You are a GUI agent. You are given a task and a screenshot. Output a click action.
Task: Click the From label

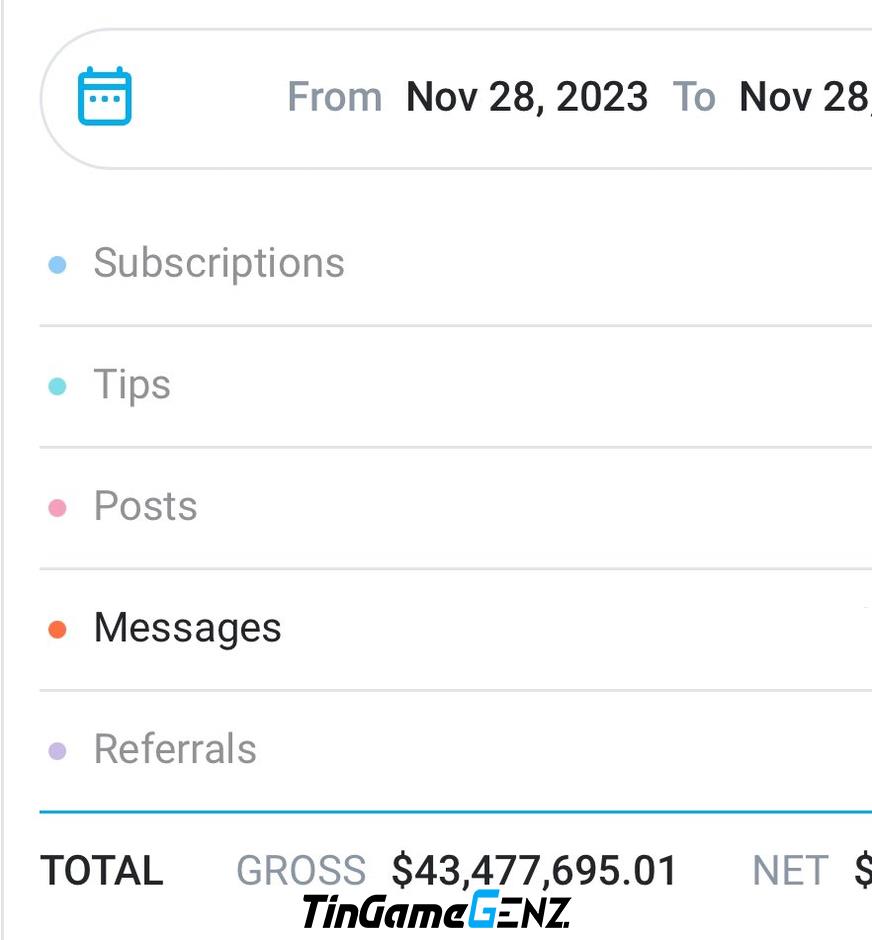tap(334, 97)
